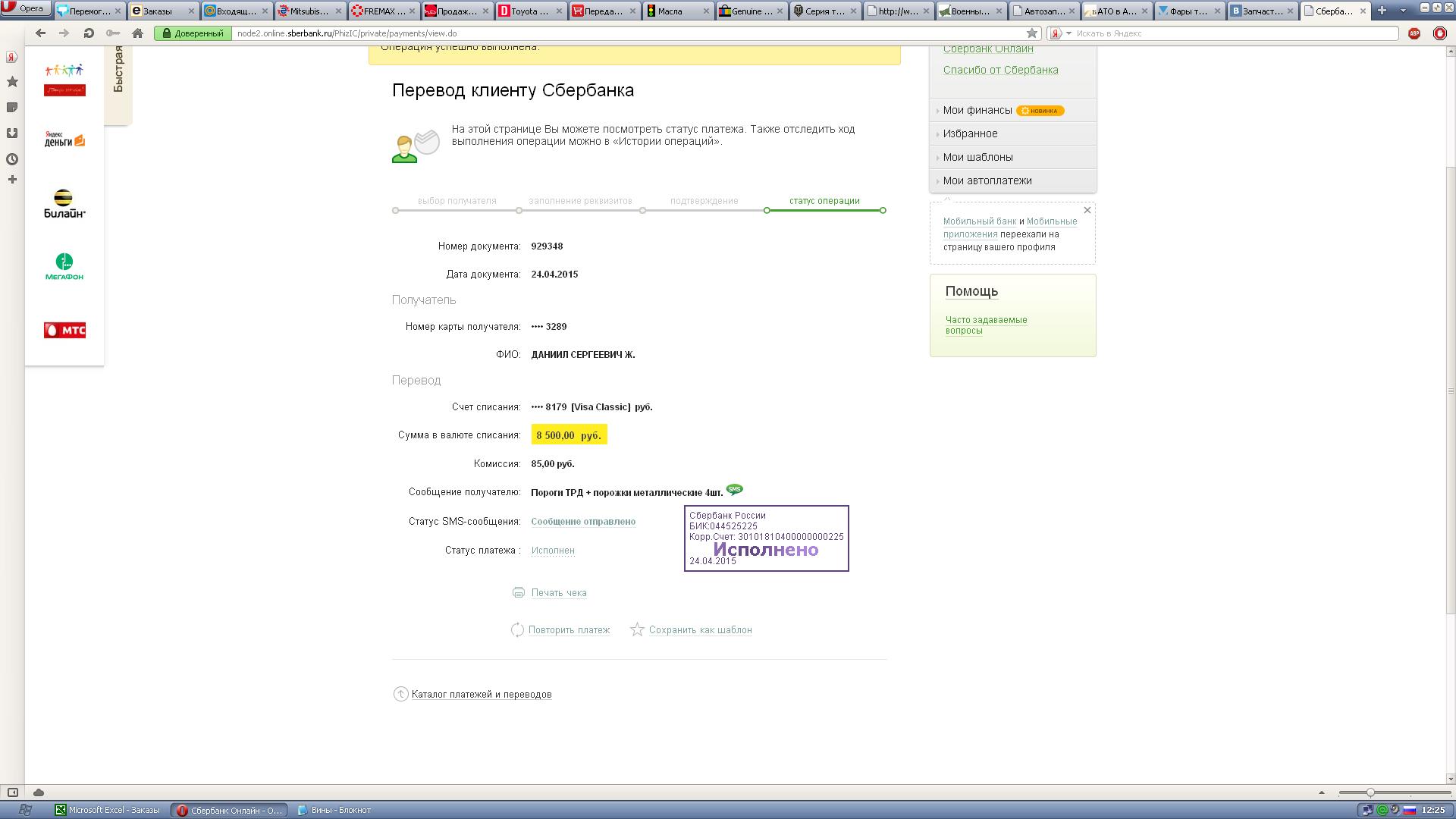Open the Печать чека link
The width and height of the screenshot is (1456, 819).
pos(559,593)
